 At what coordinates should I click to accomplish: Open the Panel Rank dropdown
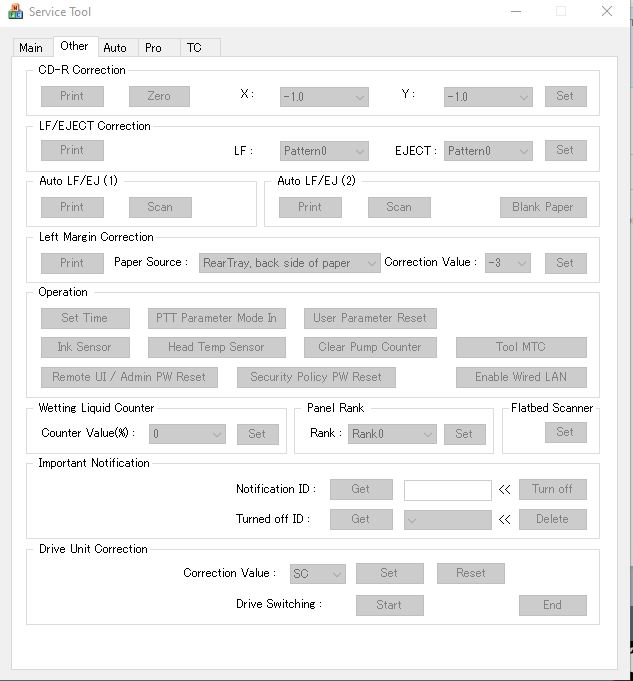click(x=392, y=434)
